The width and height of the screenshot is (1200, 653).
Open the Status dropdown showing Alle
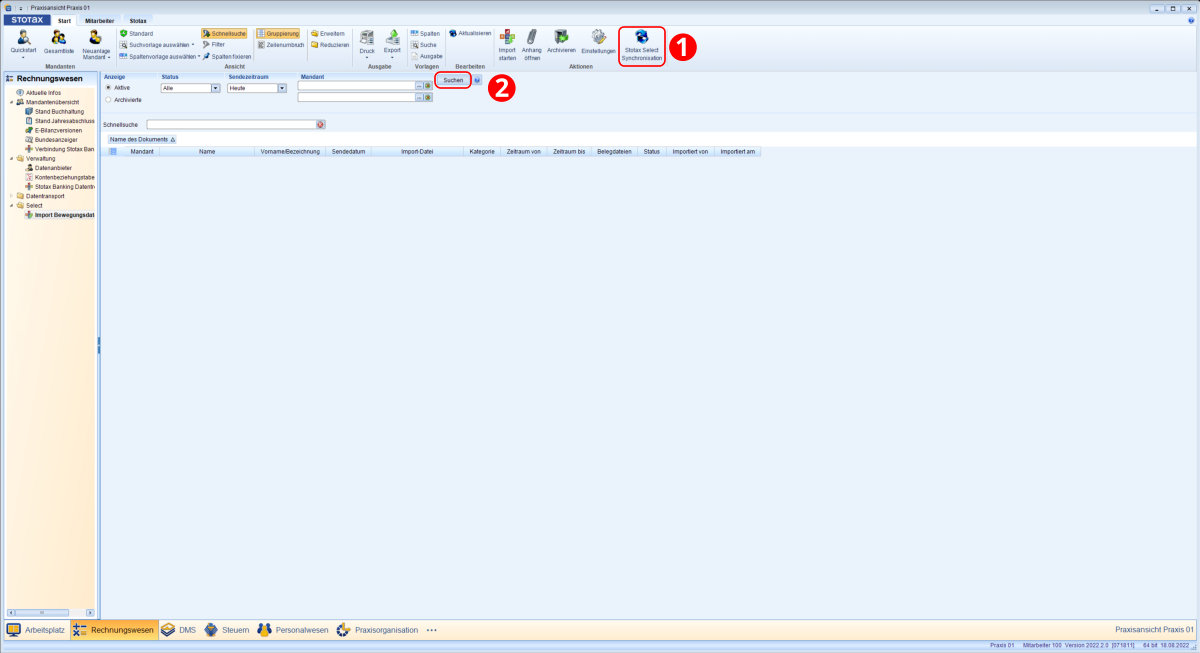coord(215,88)
